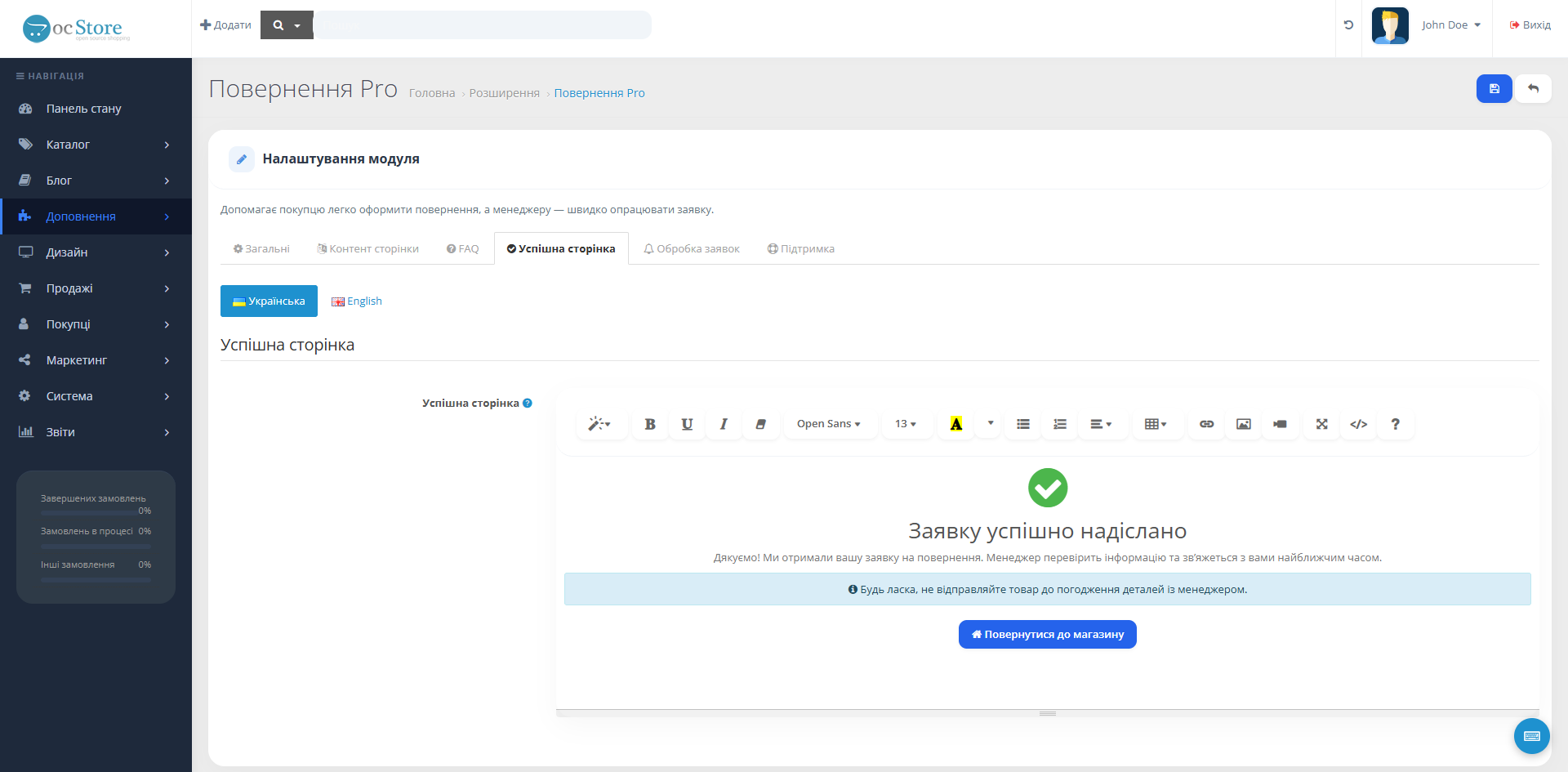The image size is (1568, 772).
Task: Select the Українська language tab
Action: pyautogui.click(x=269, y=301)
